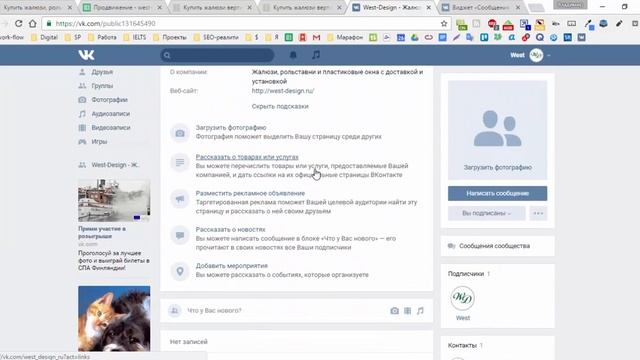Bookmark this page with star icon
This screenshot has width=640, height=360.
coord(444,24)
